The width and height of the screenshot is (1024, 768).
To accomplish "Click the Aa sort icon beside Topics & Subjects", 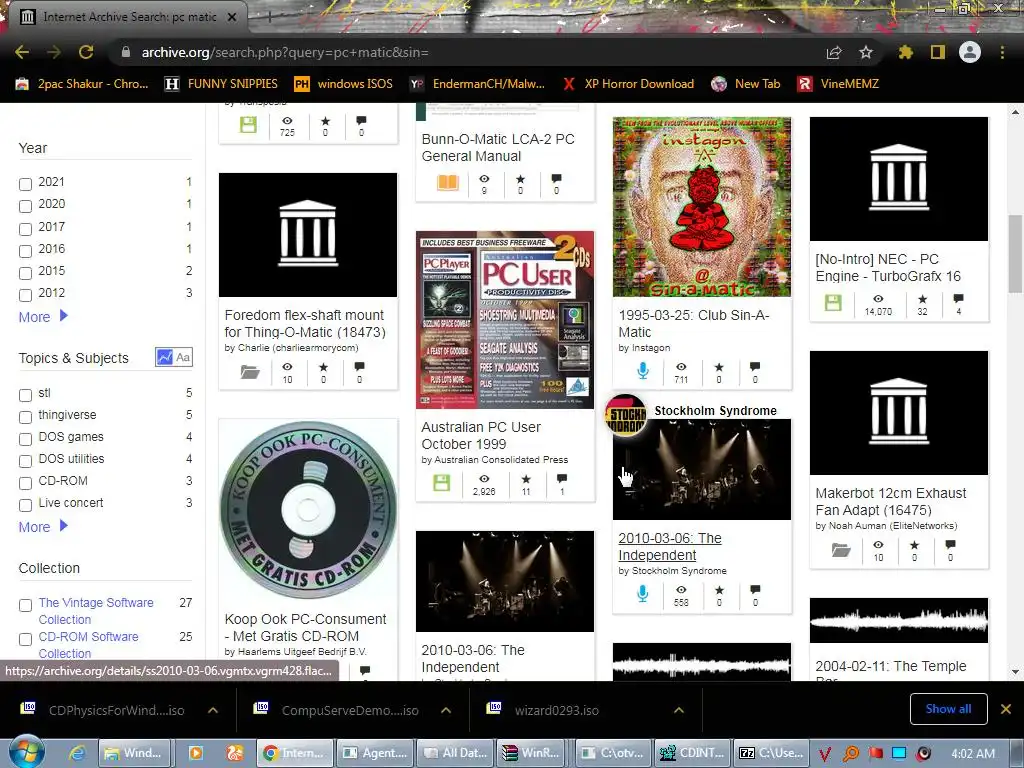I will 184,357.
